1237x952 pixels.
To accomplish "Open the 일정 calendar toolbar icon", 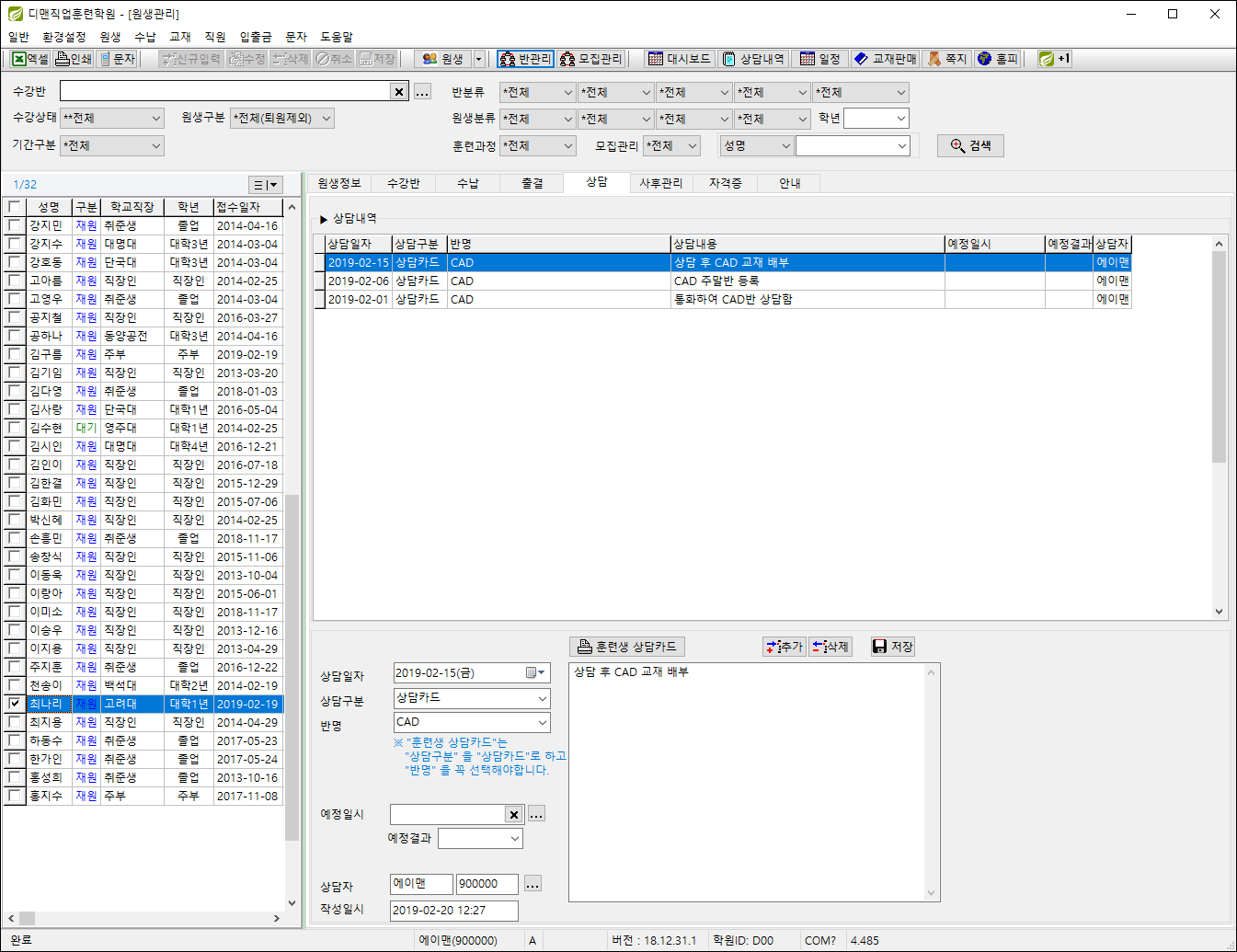I will pos(820,59).
